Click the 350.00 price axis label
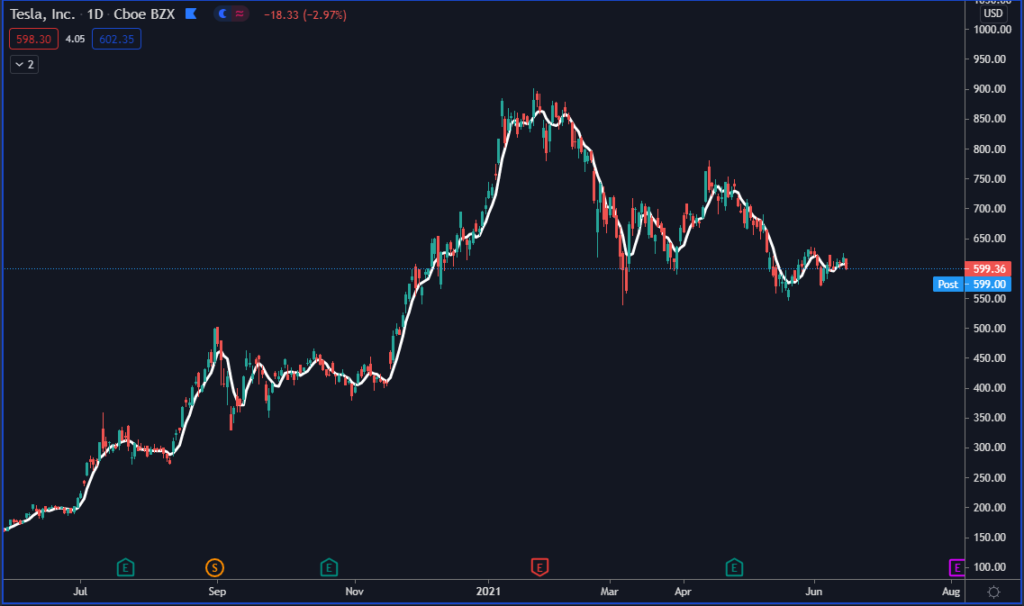 point(989,418)
